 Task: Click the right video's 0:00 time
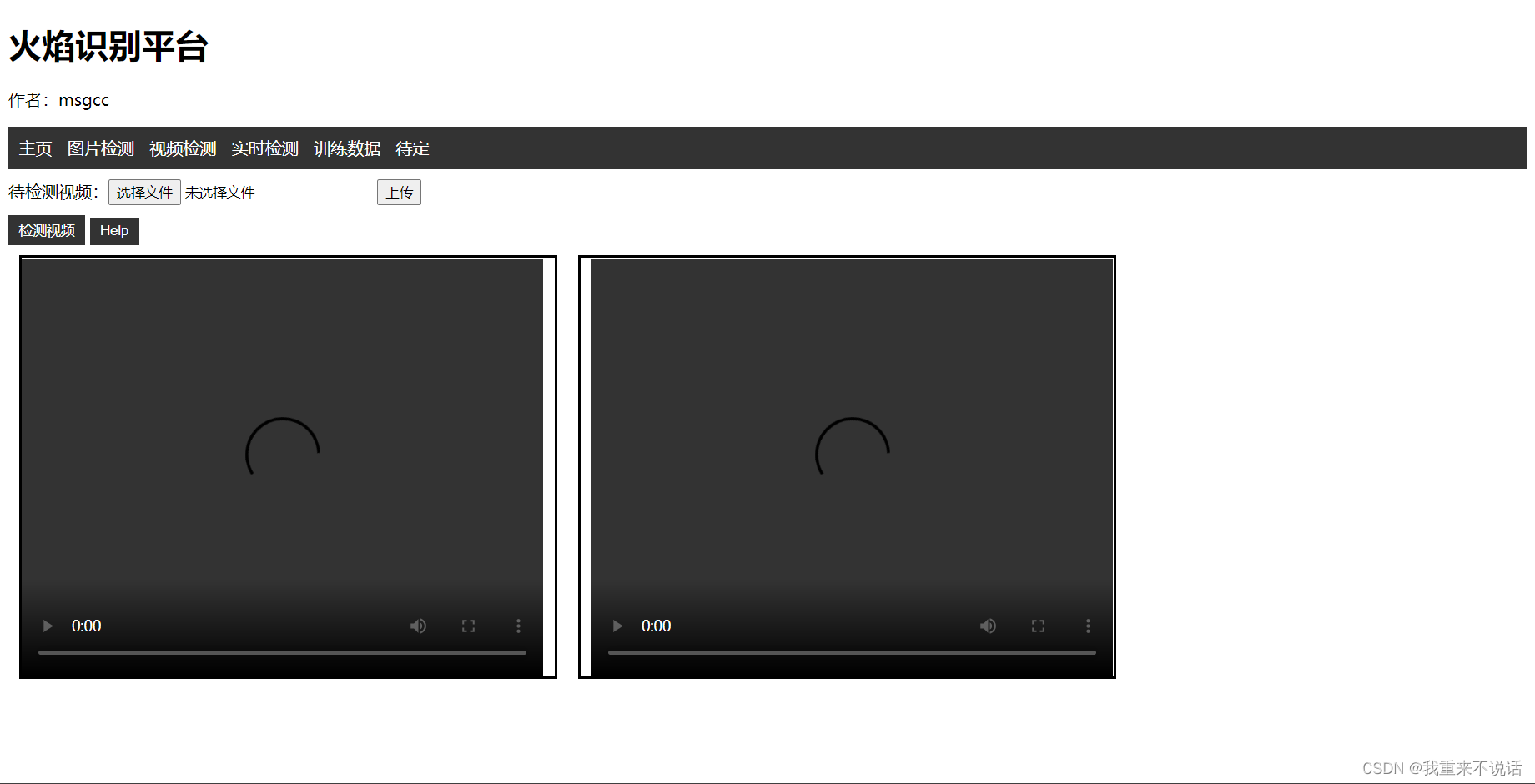coord(656,626)
